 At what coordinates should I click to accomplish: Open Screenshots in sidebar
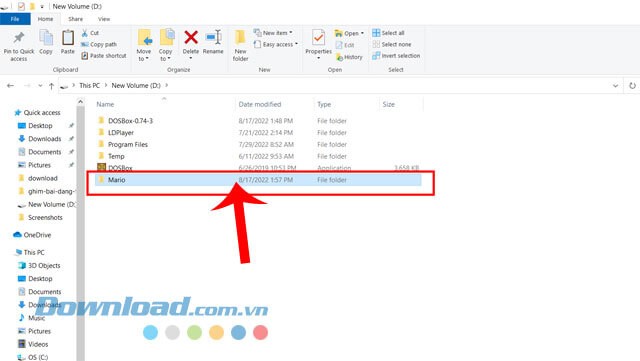(45, 218)
